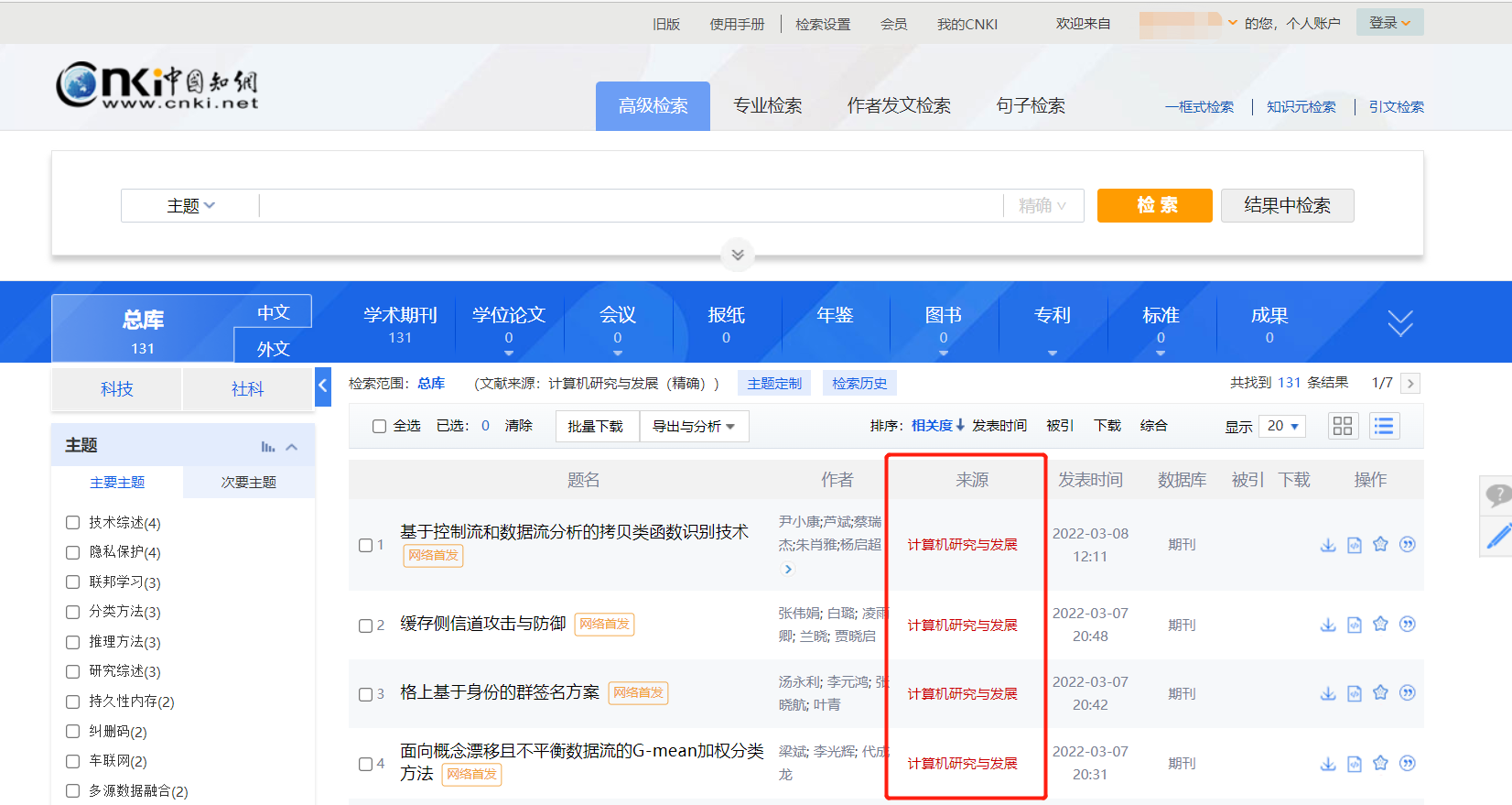The image size is (1512, 805).
Task: Collapse the 主题 filter section
Action: [x=292, y=447]
